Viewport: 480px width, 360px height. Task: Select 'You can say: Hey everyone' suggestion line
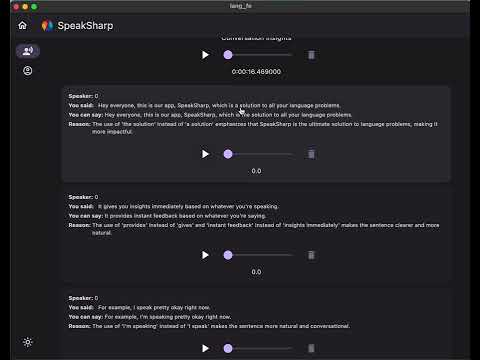click(x=210, y=115)
